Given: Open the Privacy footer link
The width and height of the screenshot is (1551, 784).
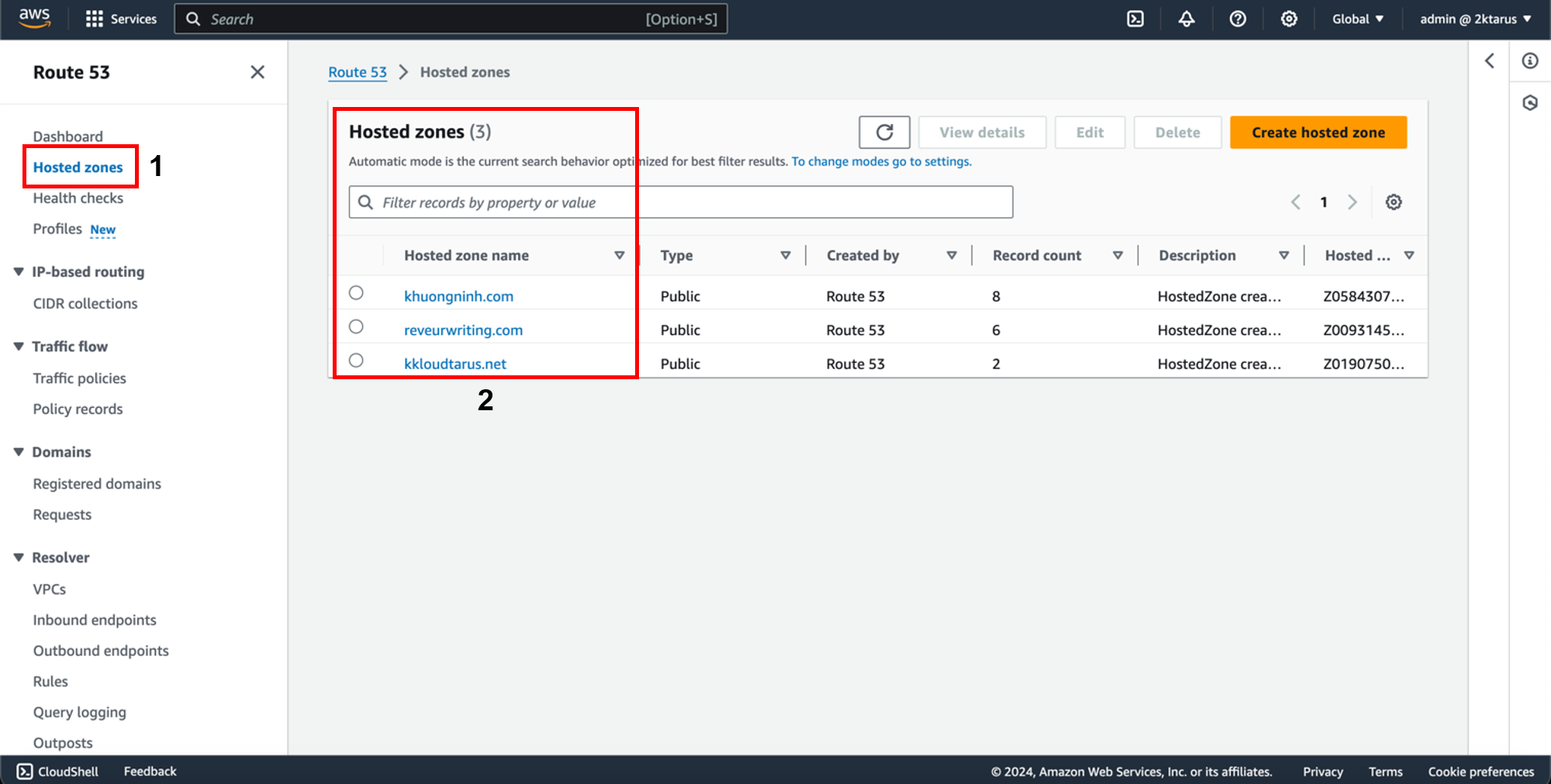Looking at the screenshot, I should click(1322, 772).
